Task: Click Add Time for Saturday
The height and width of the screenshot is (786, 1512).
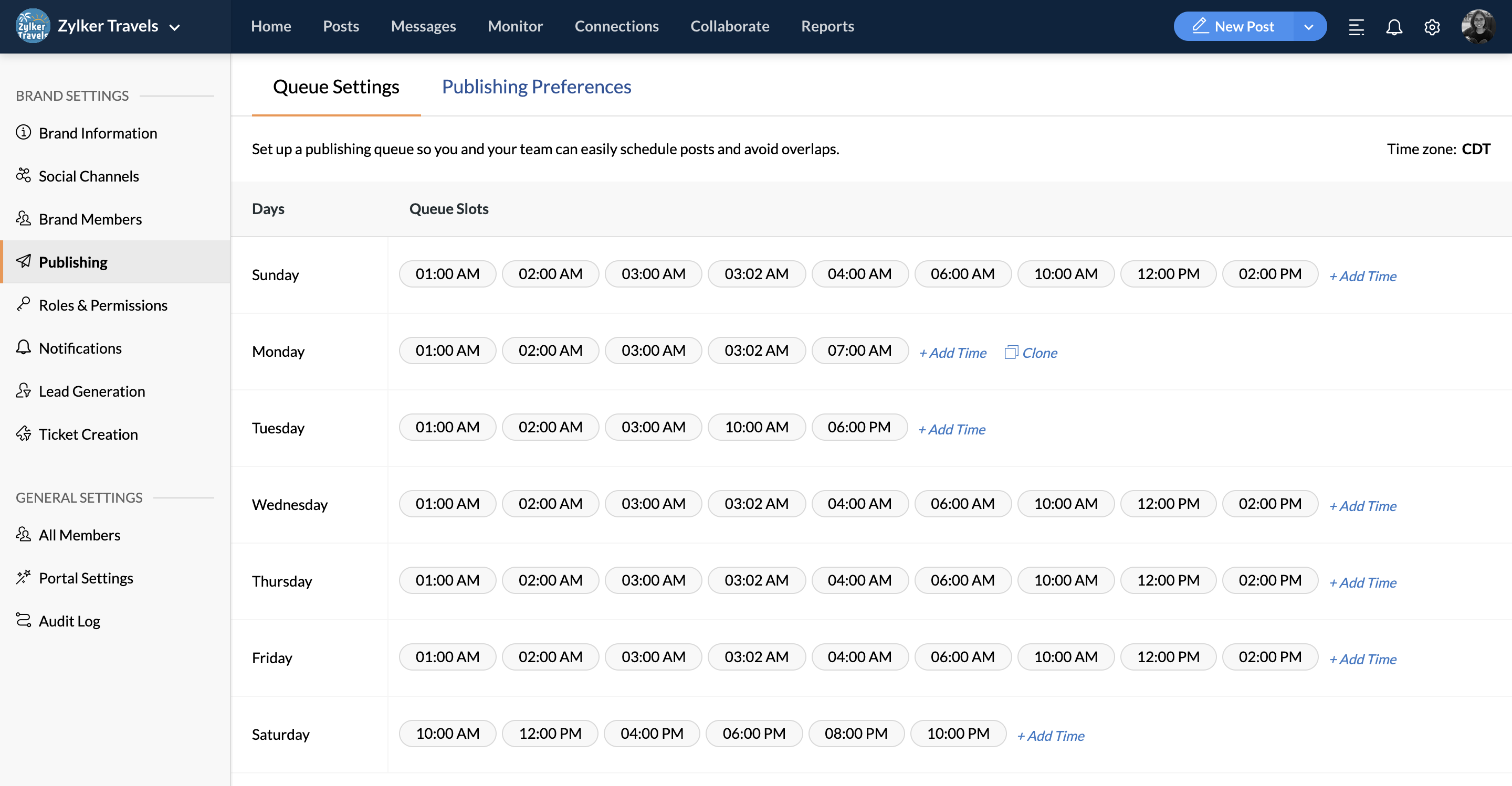Action: coord(1050,736)
